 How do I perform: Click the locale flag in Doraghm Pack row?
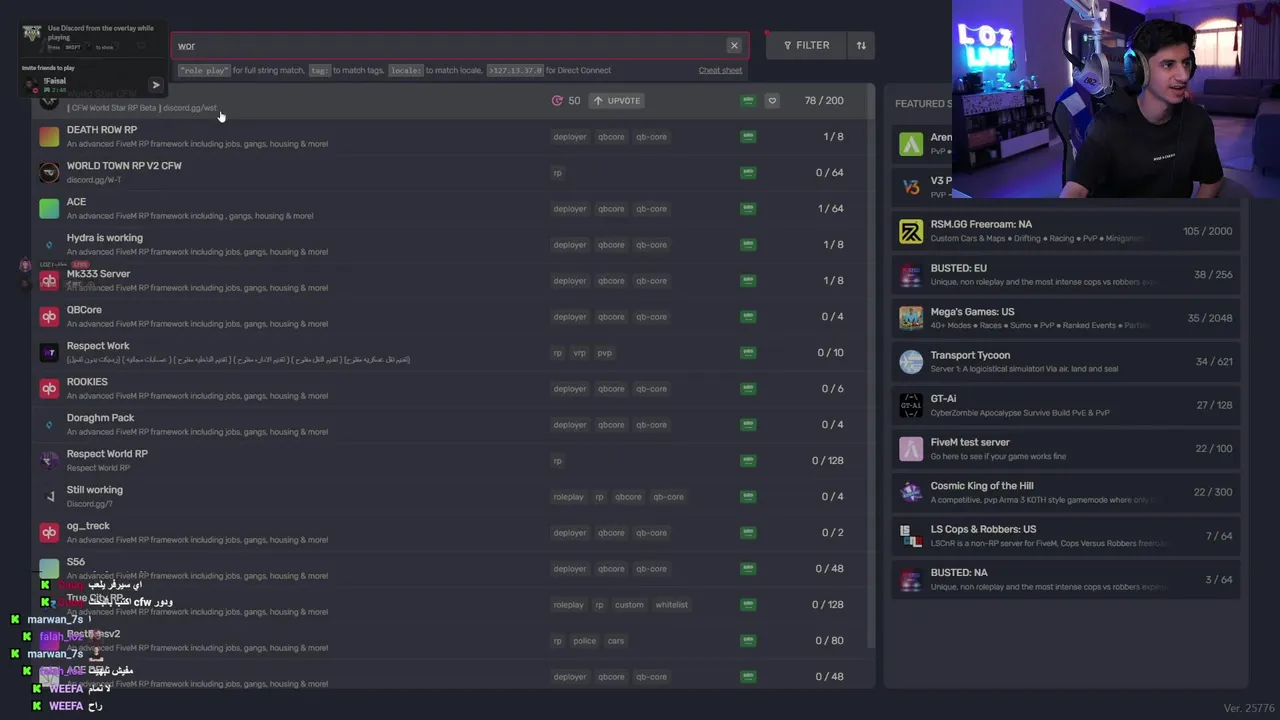pos(747,425)
